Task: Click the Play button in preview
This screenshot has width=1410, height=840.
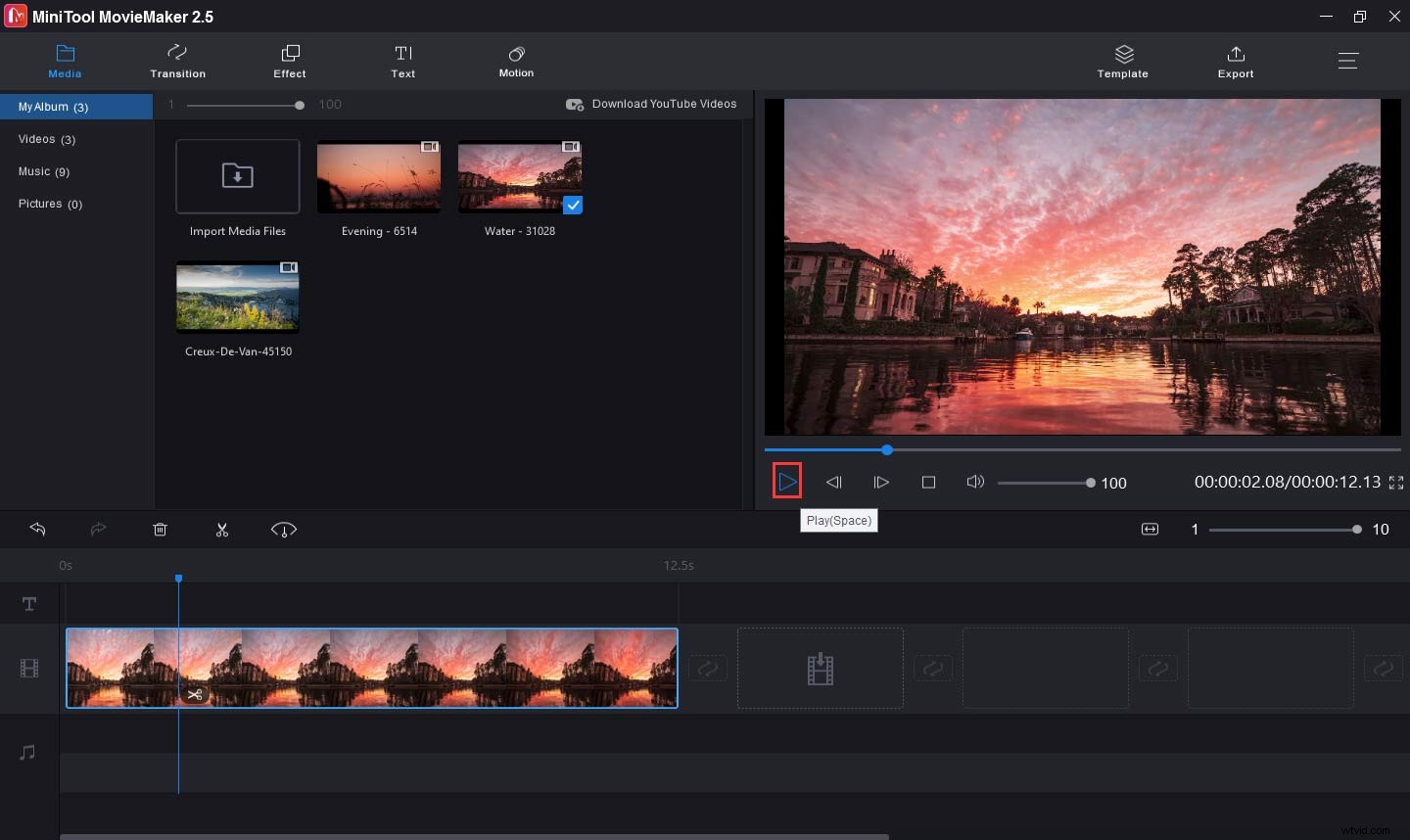Action: click(x=787, y=482)
